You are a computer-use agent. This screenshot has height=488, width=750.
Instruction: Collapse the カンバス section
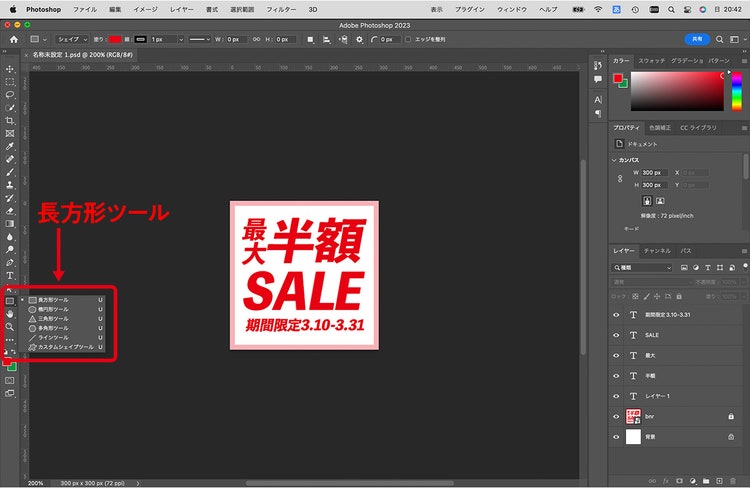(614, 160)
